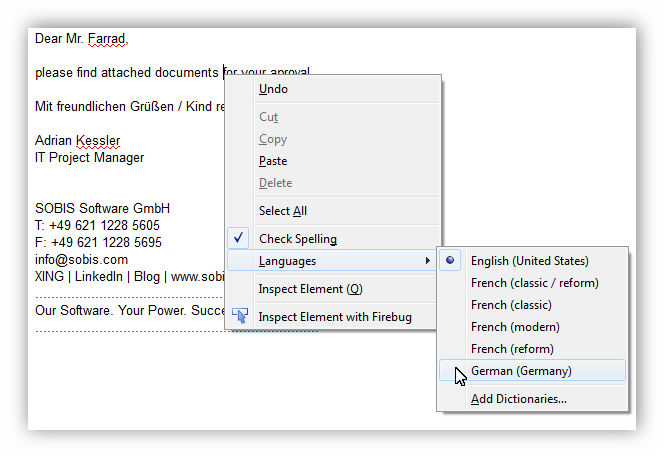Click the Firebug inspect cursor icon
The height and width of the screenshot is (458, 664).
coord(240,316)
